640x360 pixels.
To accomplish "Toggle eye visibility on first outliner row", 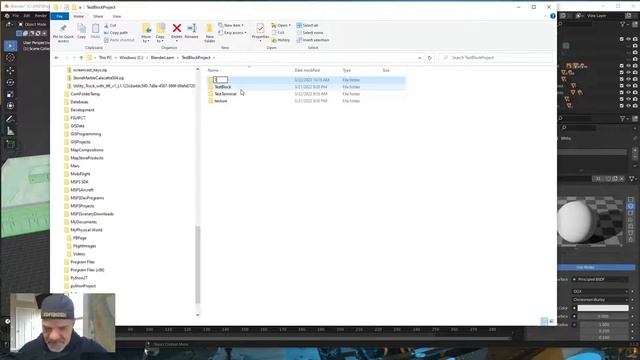I will [628, 39].
